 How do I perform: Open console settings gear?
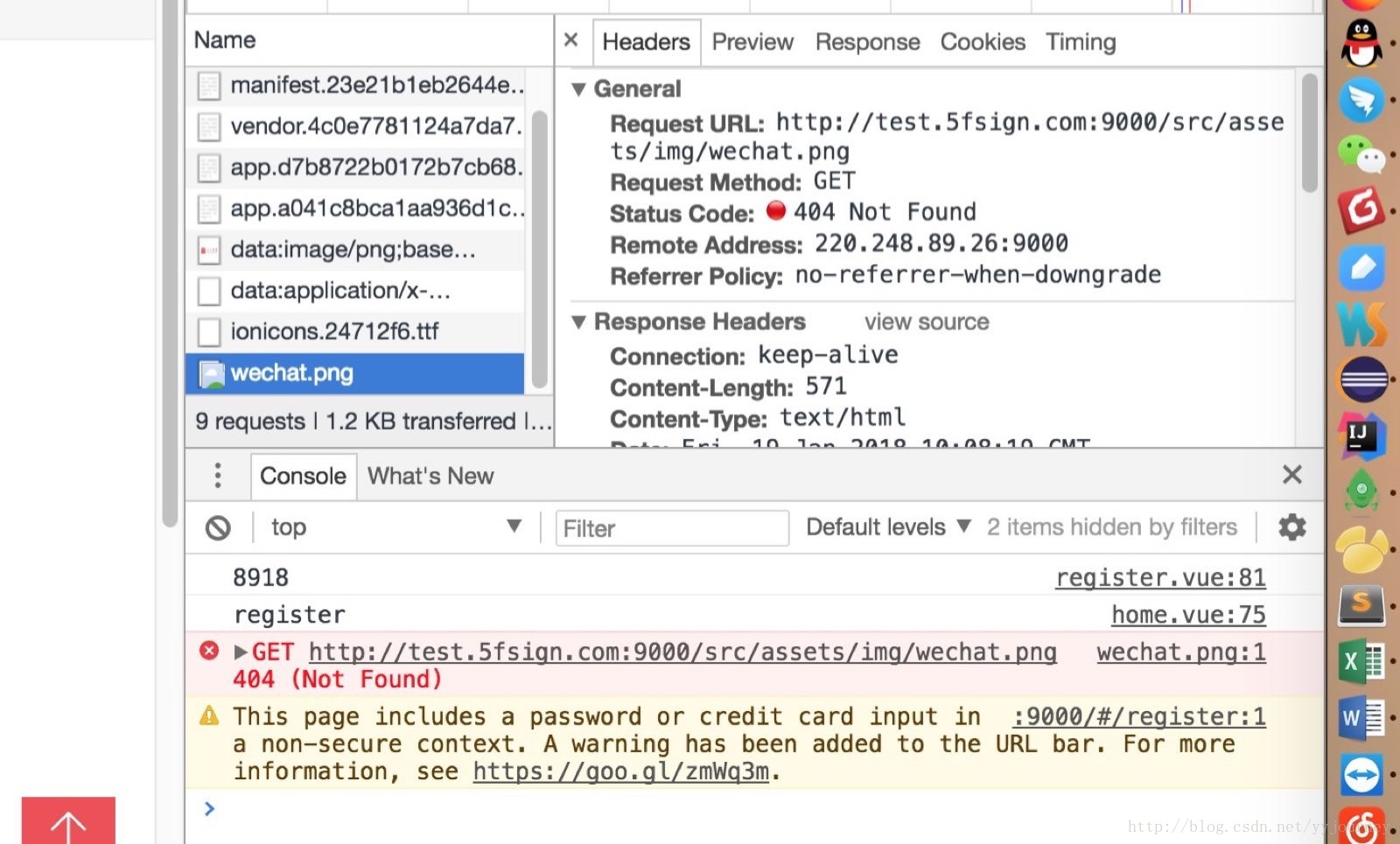[x=1292, y=527]
